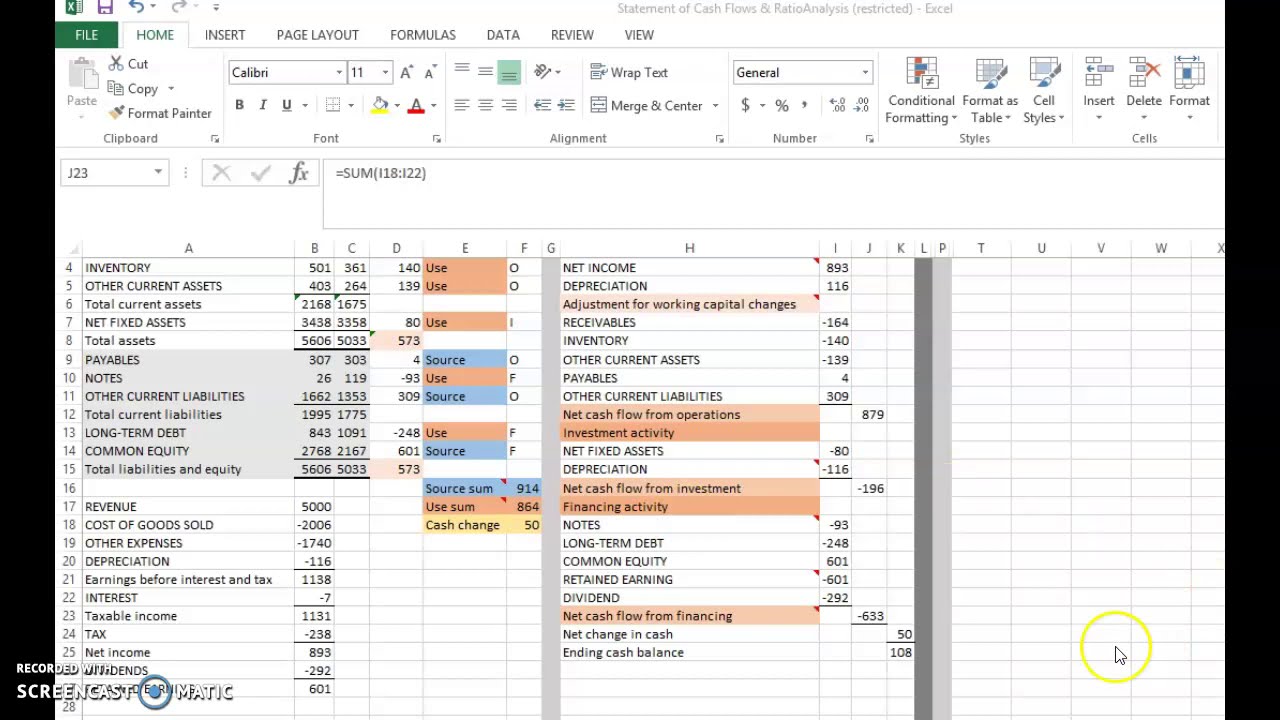The image size is (1280, 720).
Task: Decrease cell indent
Action: (542, 105)
